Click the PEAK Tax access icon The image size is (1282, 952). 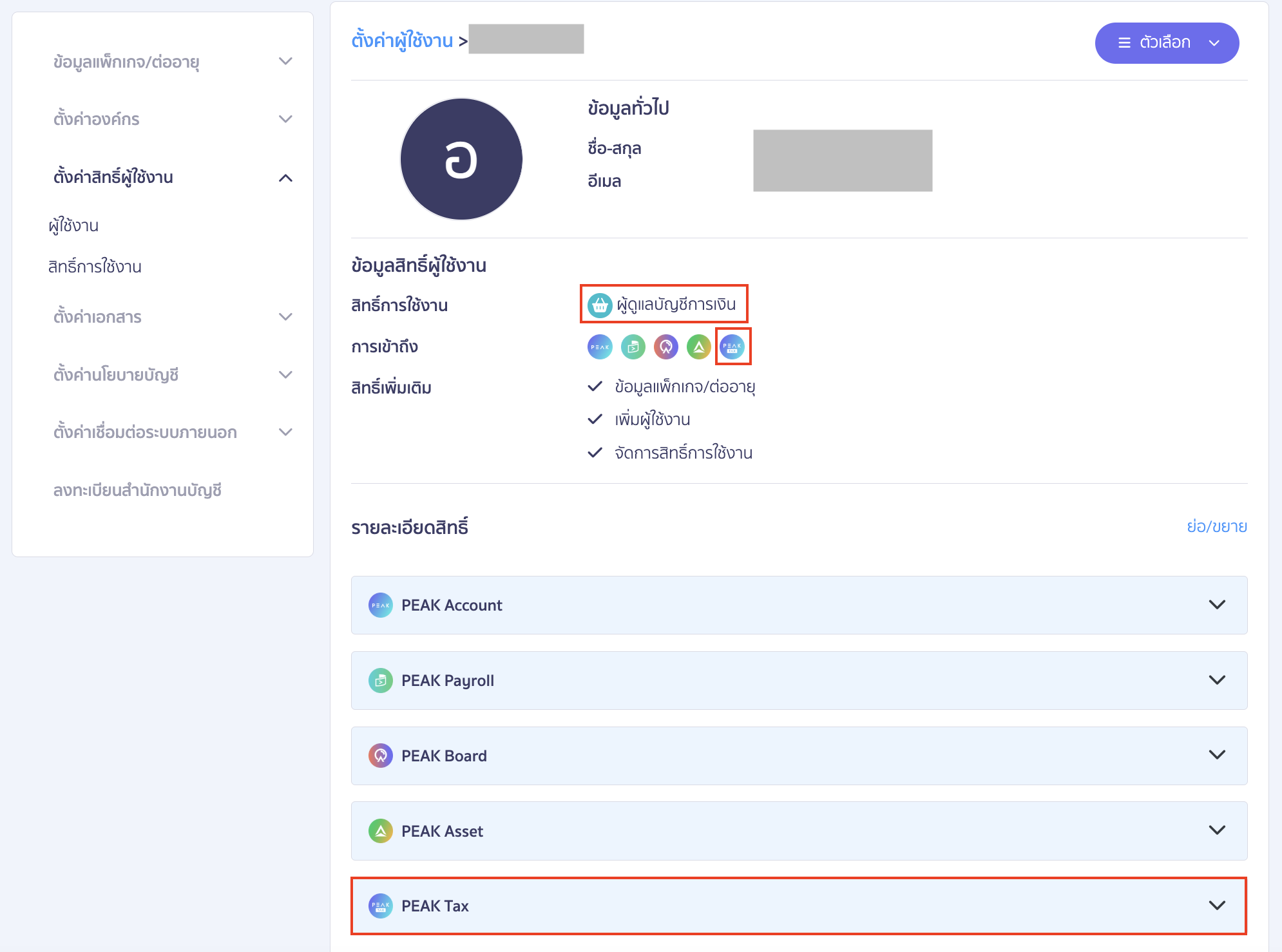732,347
